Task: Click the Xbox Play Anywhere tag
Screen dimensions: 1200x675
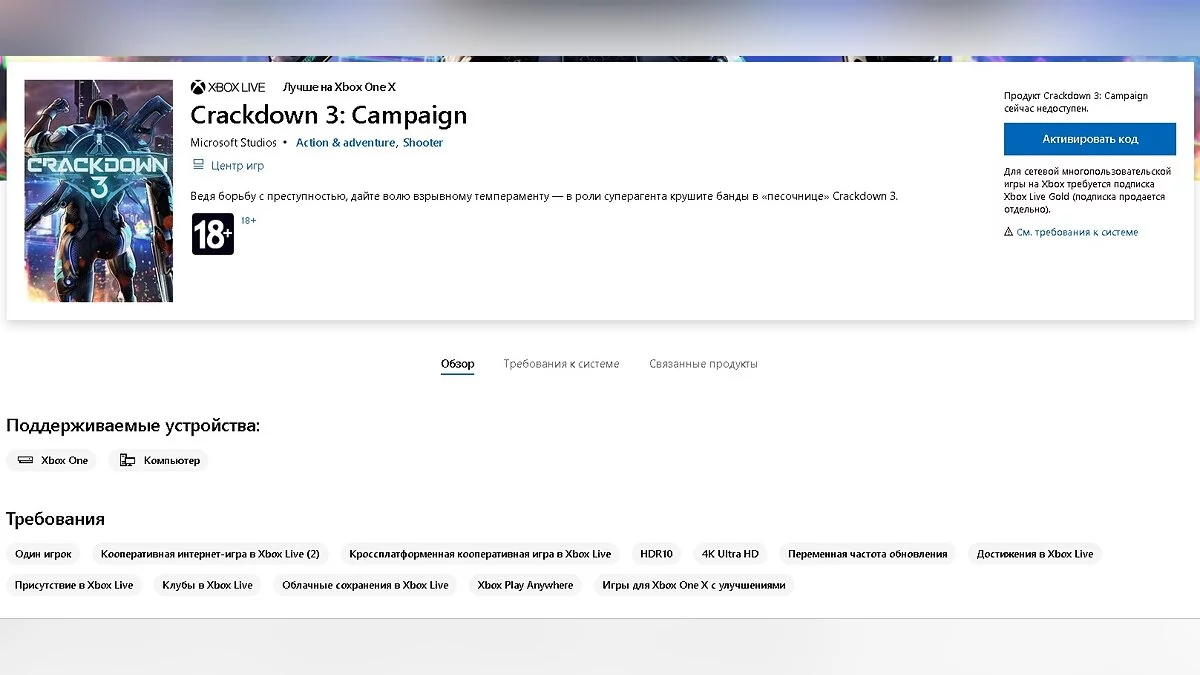Action: tap(526, 585)
